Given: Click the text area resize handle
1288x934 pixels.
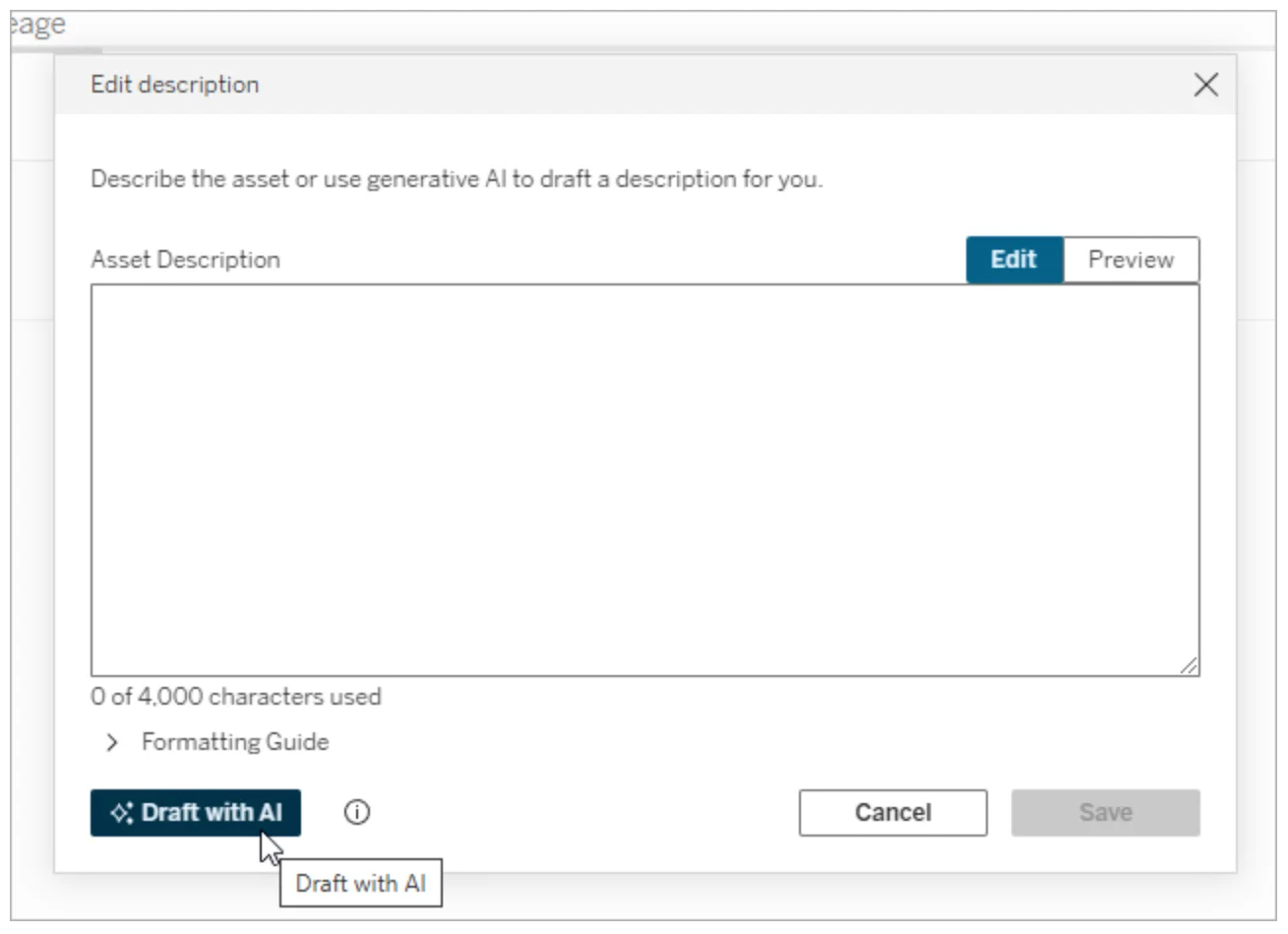Looking at the screenshot, I should pyautogui.click(x=1189, y=665).
